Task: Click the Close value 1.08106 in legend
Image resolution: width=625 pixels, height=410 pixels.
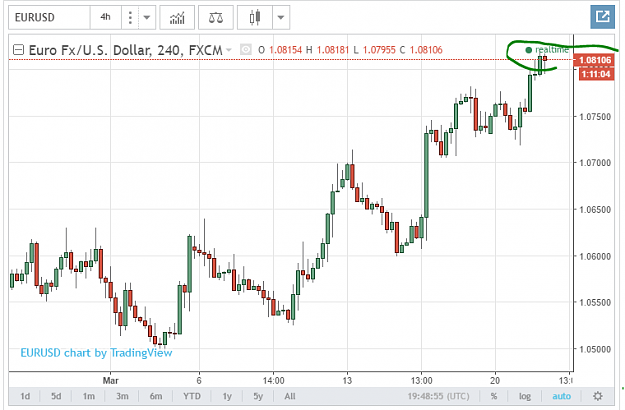Action: click(x=426, y=50)
